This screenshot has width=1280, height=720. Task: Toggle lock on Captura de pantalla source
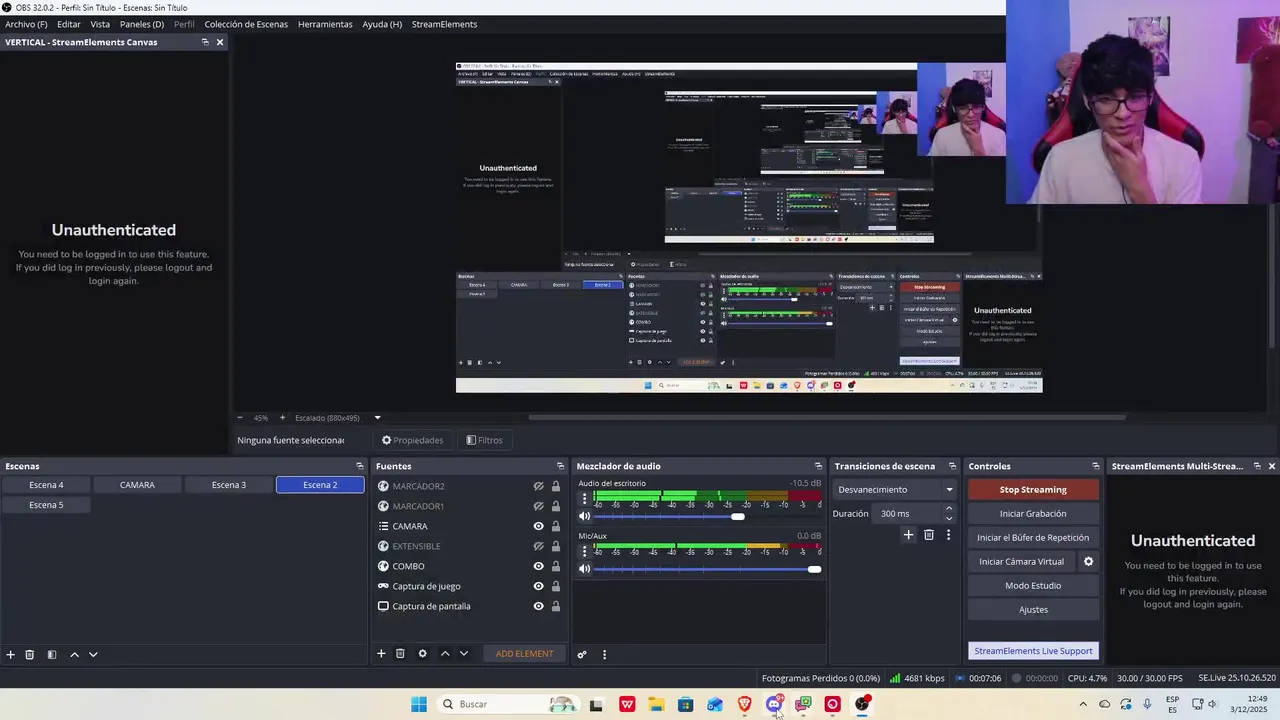556,606
